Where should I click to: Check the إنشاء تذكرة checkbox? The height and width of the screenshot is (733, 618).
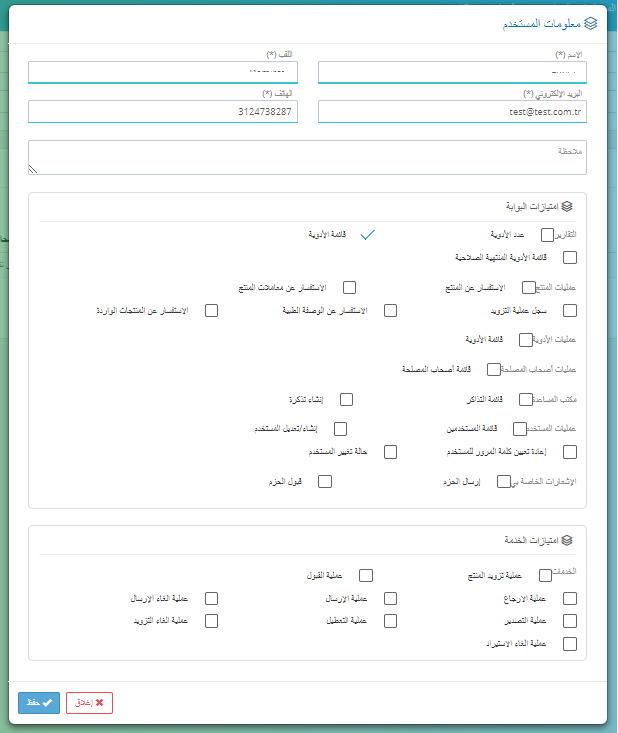click(347, 399)
